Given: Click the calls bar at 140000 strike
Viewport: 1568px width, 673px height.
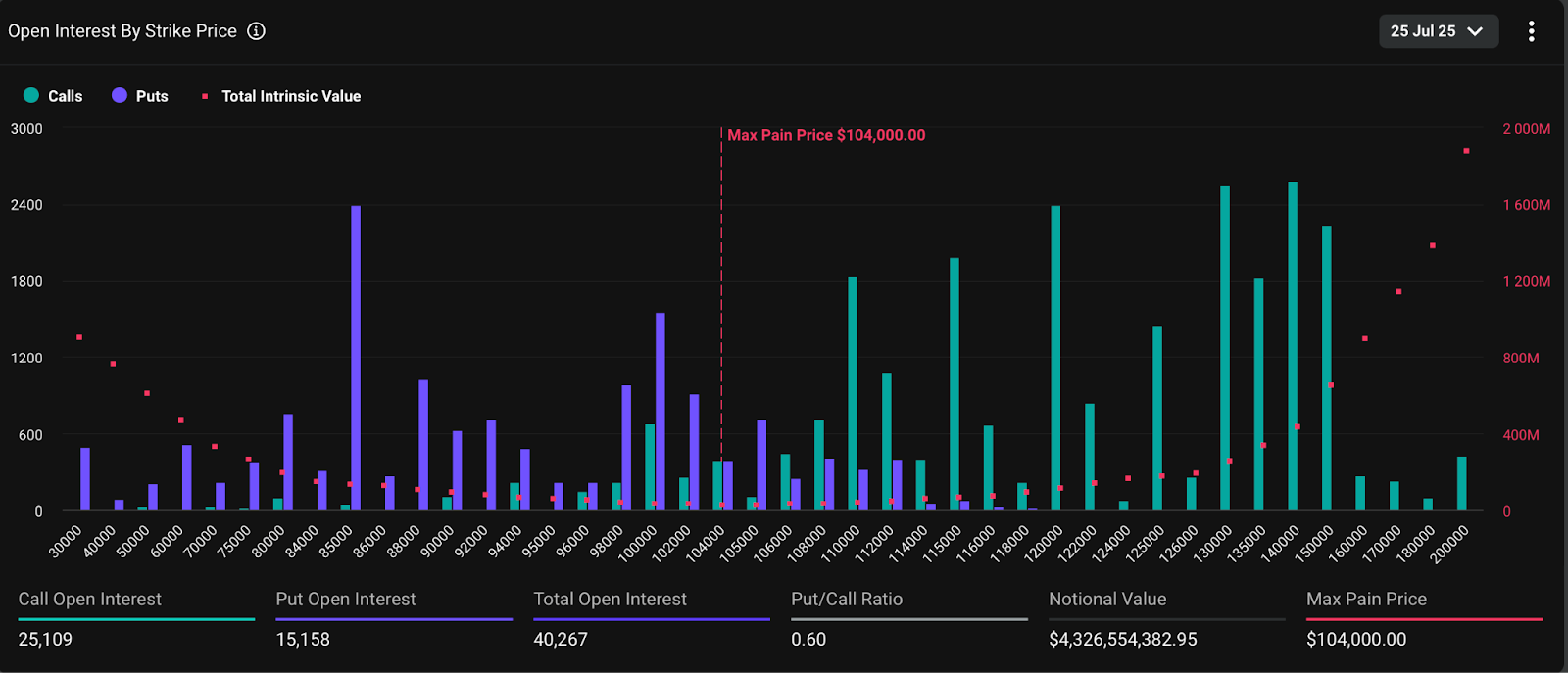Looking at the screenshot, I should point(1293,346).
